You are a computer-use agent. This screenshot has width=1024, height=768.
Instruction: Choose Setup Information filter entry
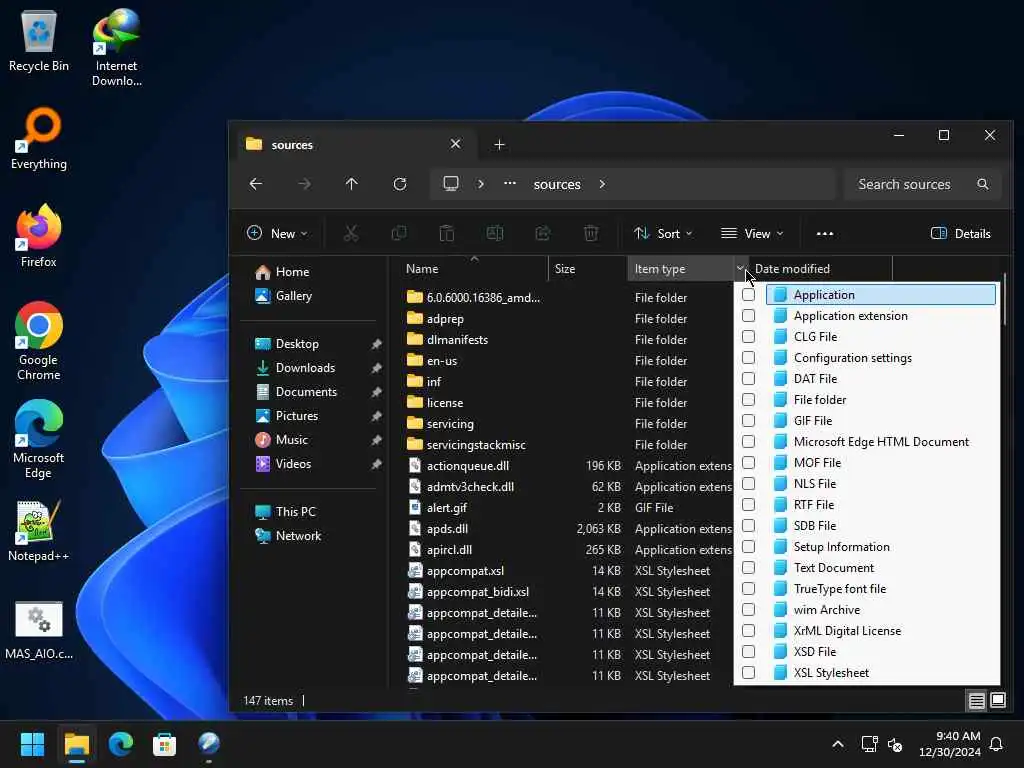point(881,547)
